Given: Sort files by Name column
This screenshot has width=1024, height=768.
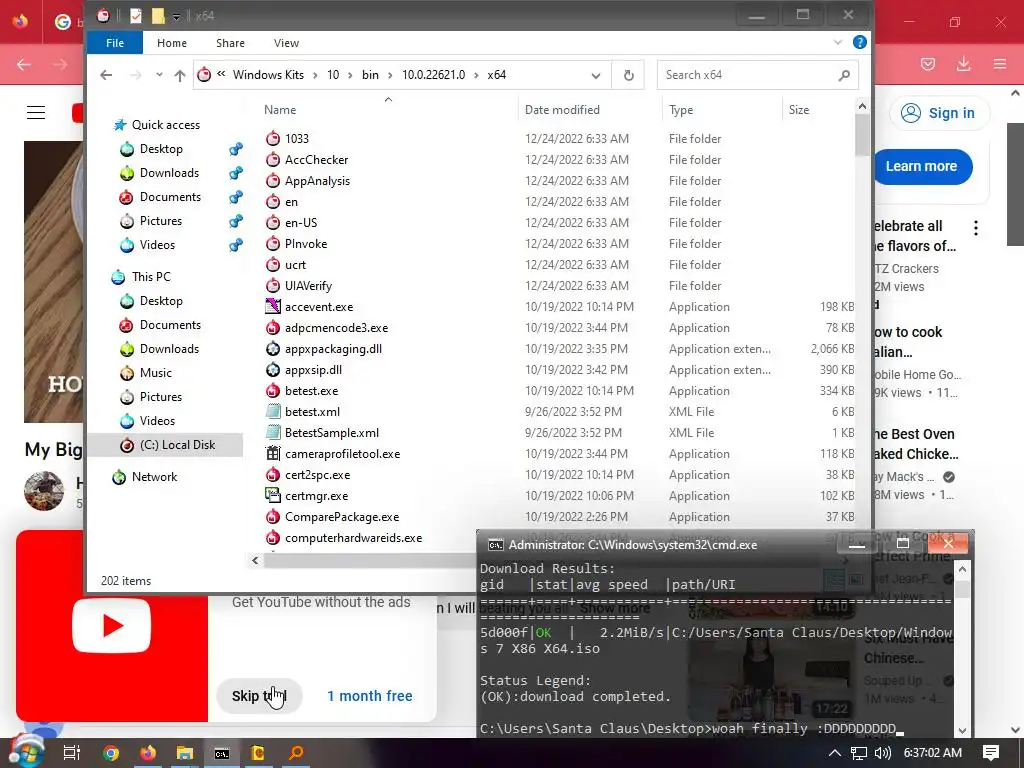Looking at the screenshot, I should [x=280, y=110].
